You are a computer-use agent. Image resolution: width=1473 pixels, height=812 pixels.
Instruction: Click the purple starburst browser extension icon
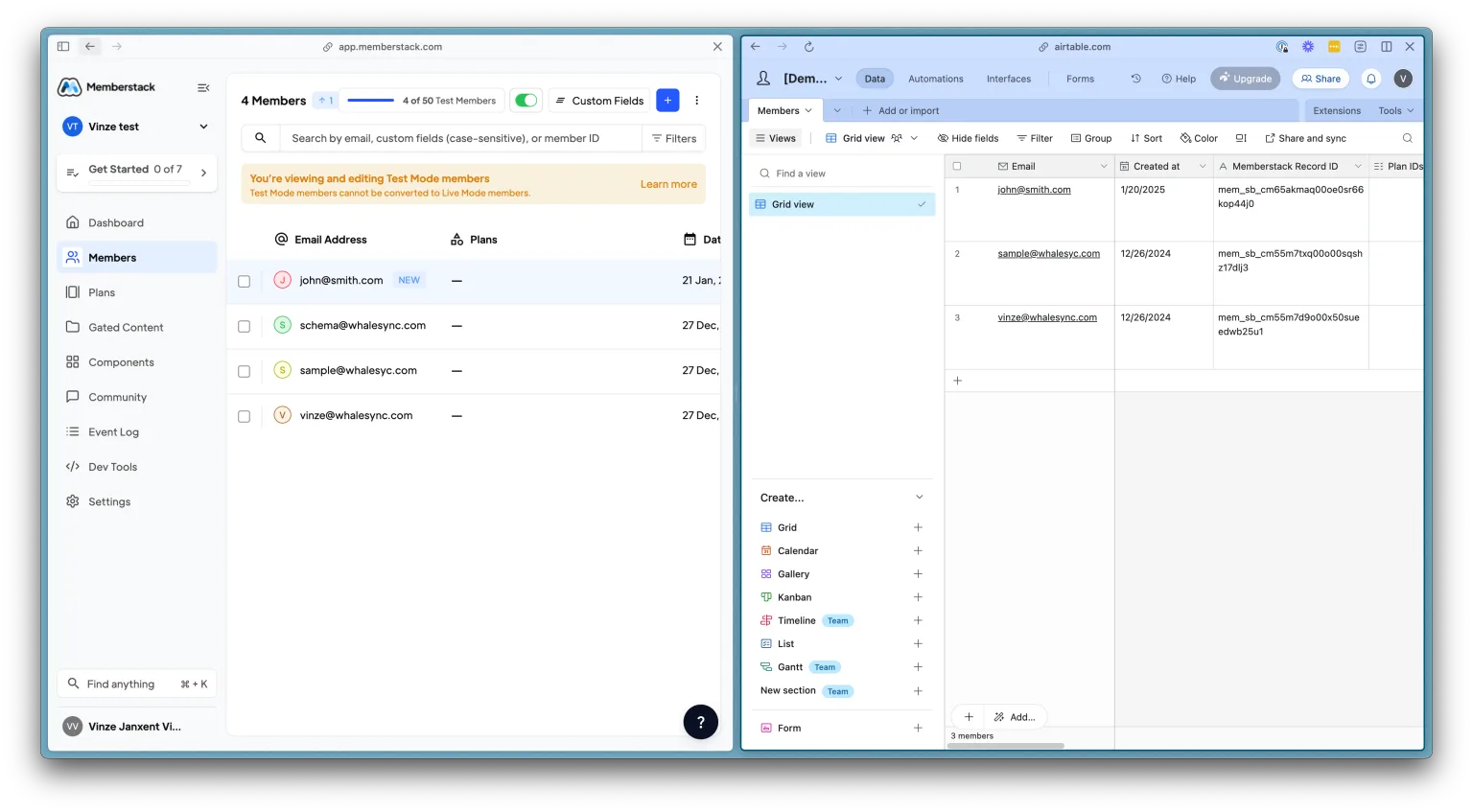[x=1308, y=46]
